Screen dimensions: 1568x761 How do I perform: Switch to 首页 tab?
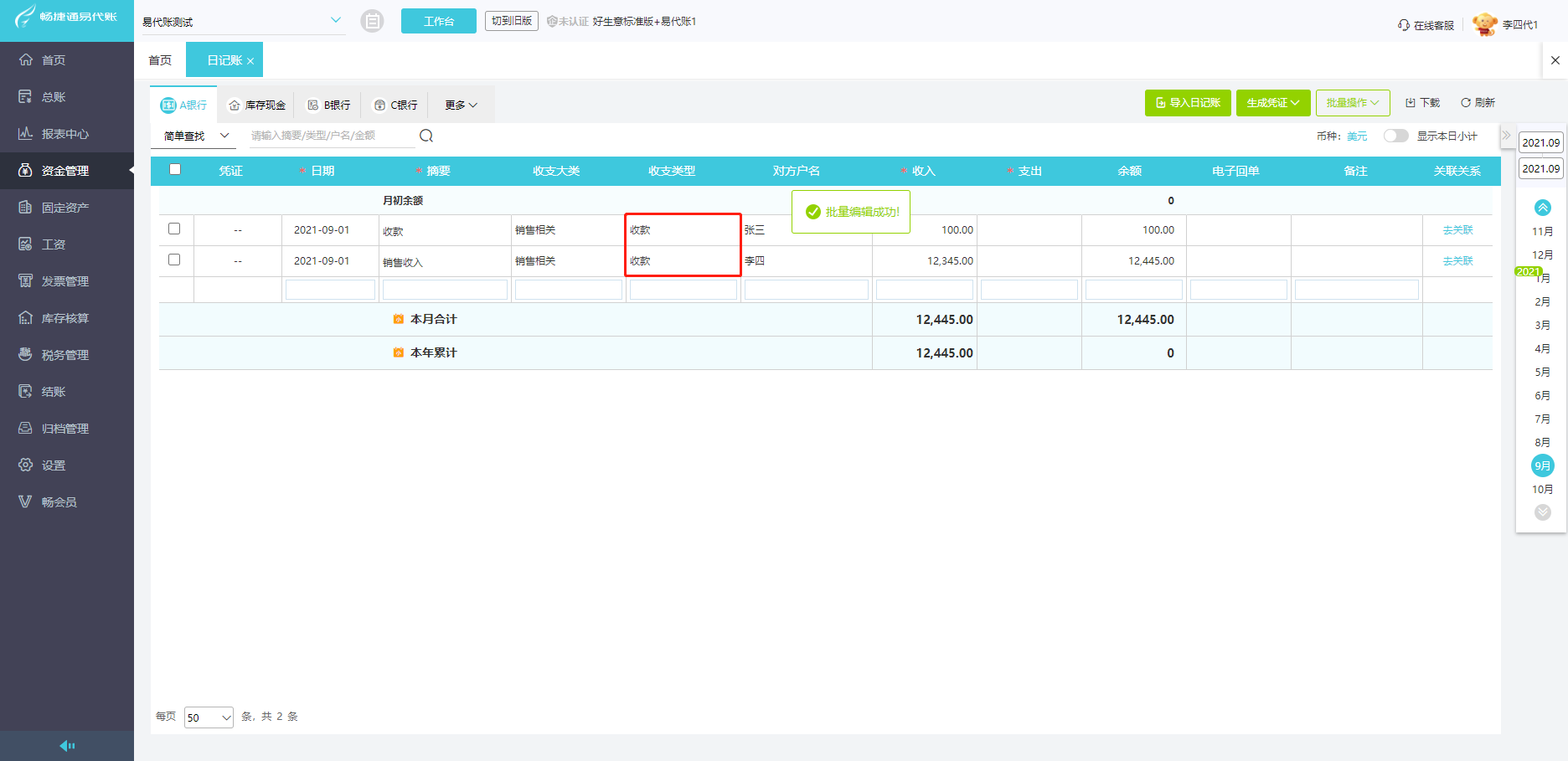(160, 60)
